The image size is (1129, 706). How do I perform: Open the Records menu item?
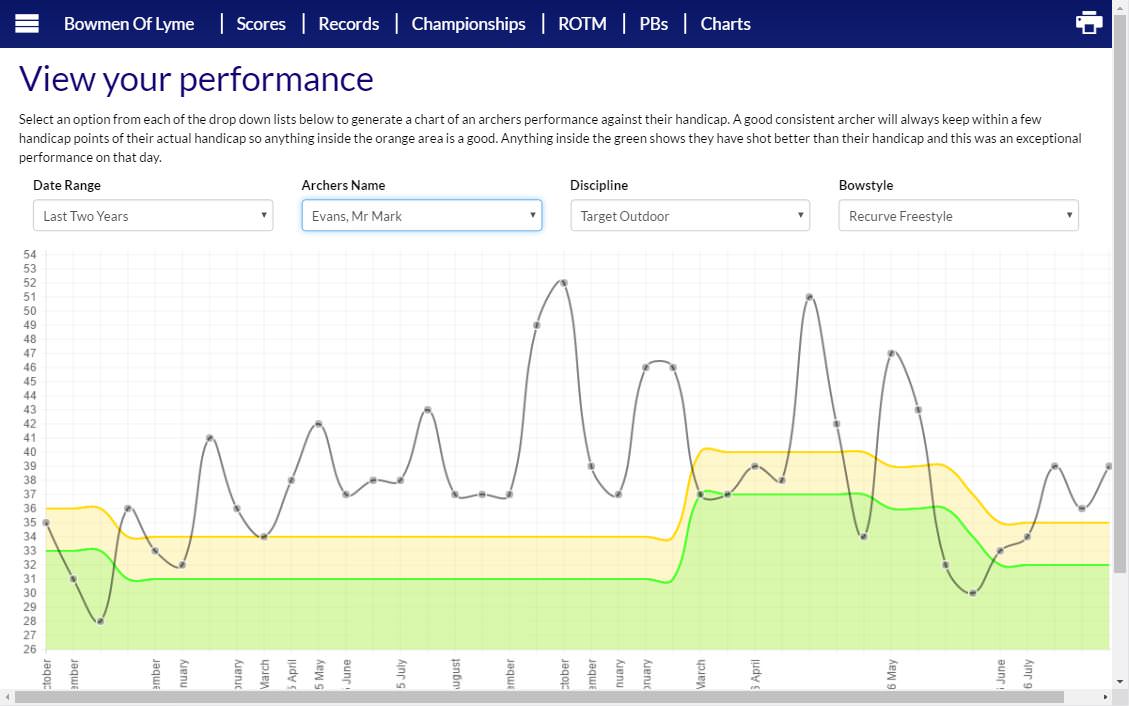click(348, 24)
